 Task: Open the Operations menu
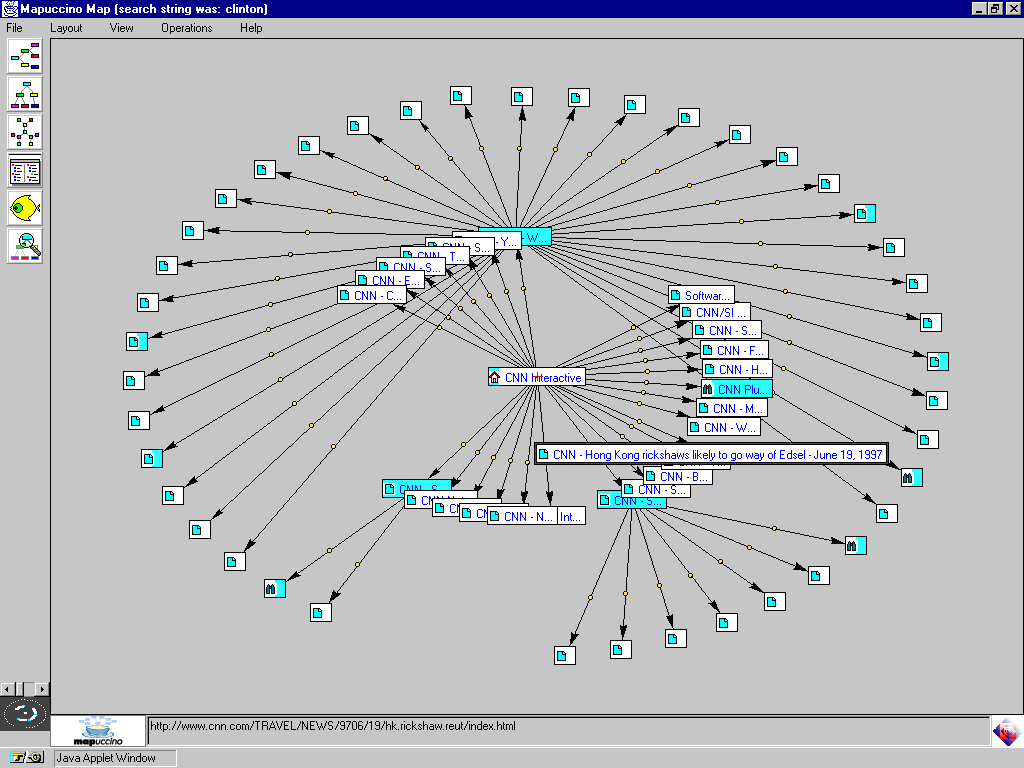coord(187,28)
